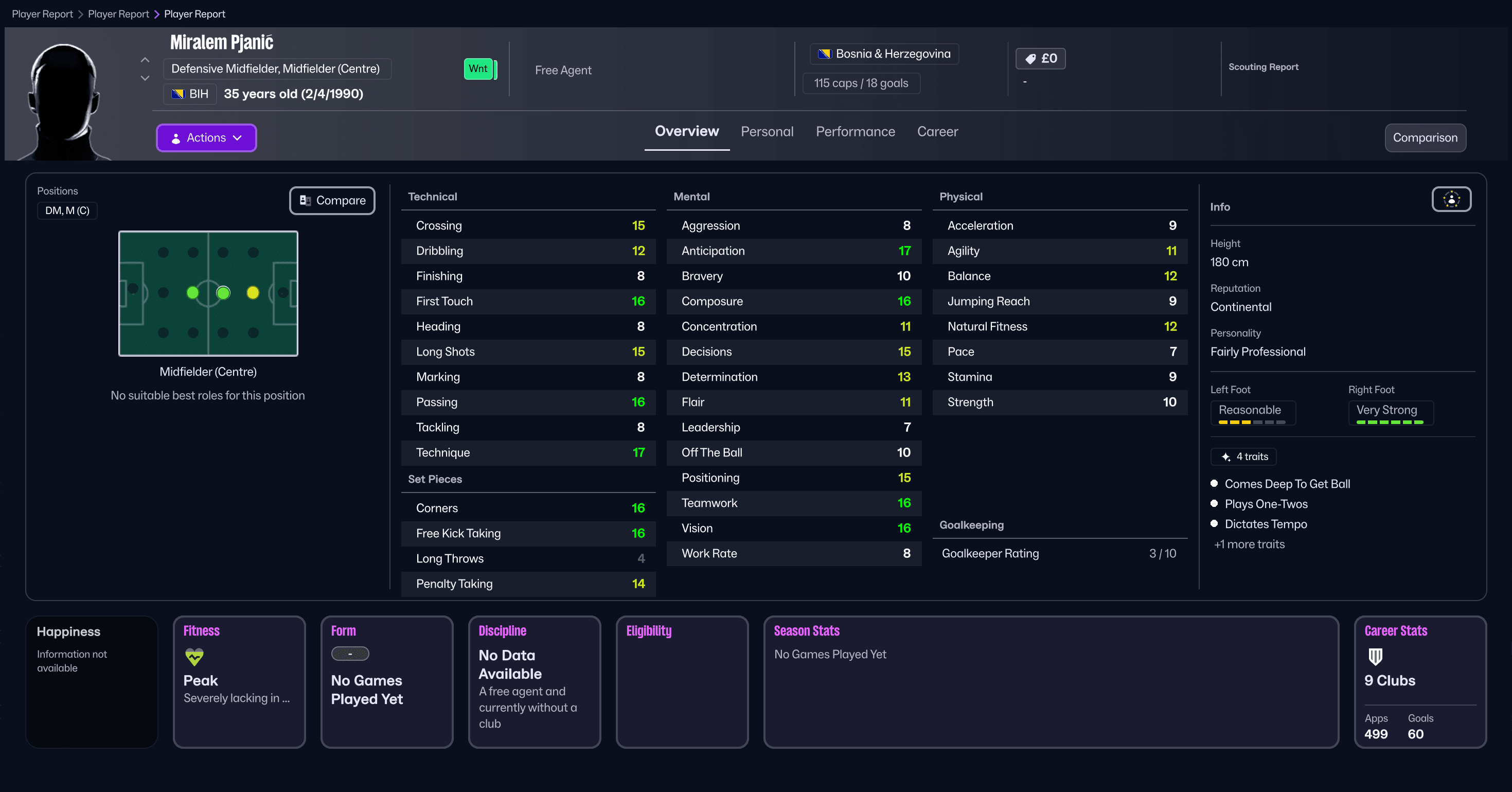Toggle the green Wnt wanted tag

[x=479, y=68]
